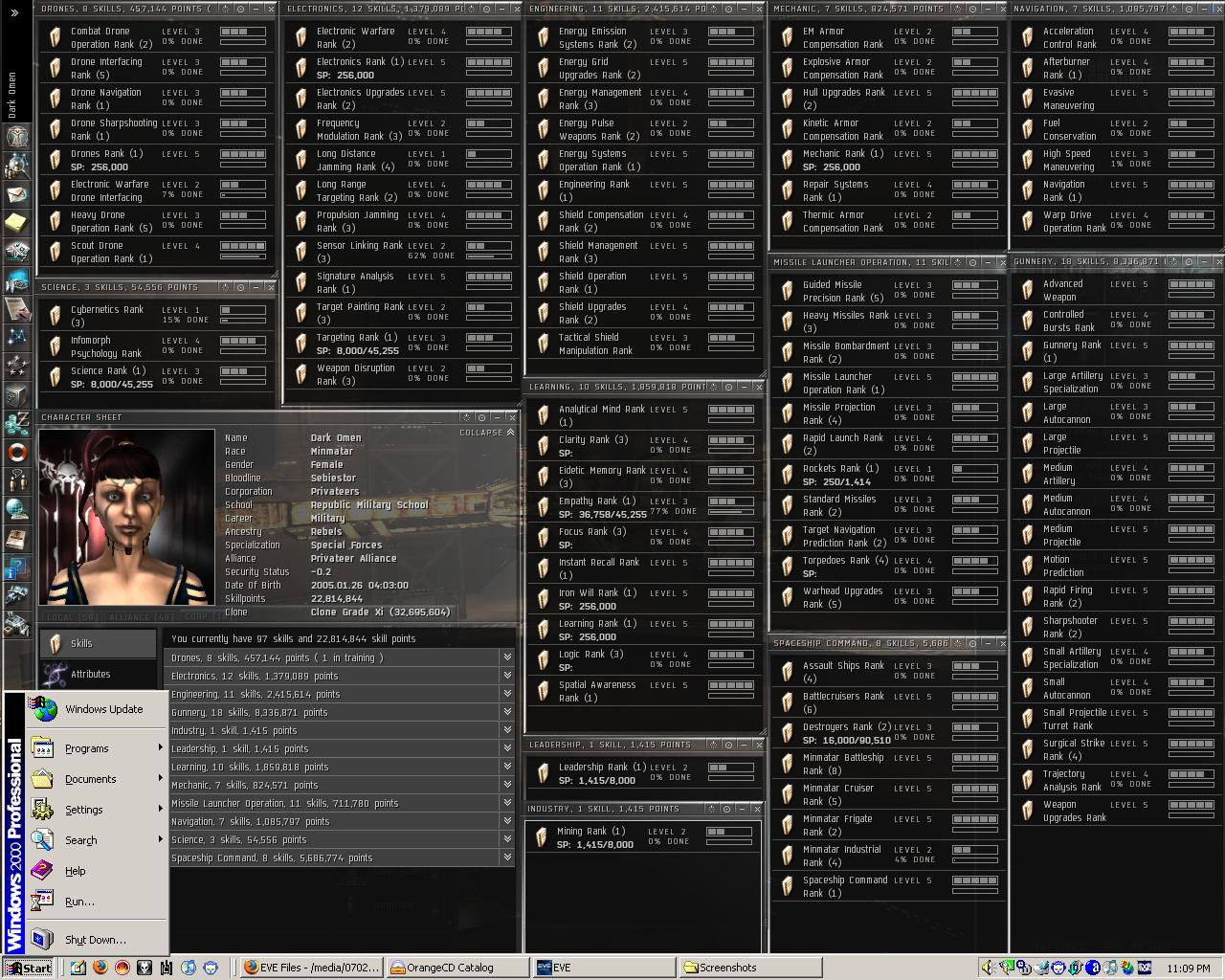Open the blue Market icon in sidebar
1225x980 pixels.
pos(16,280)
